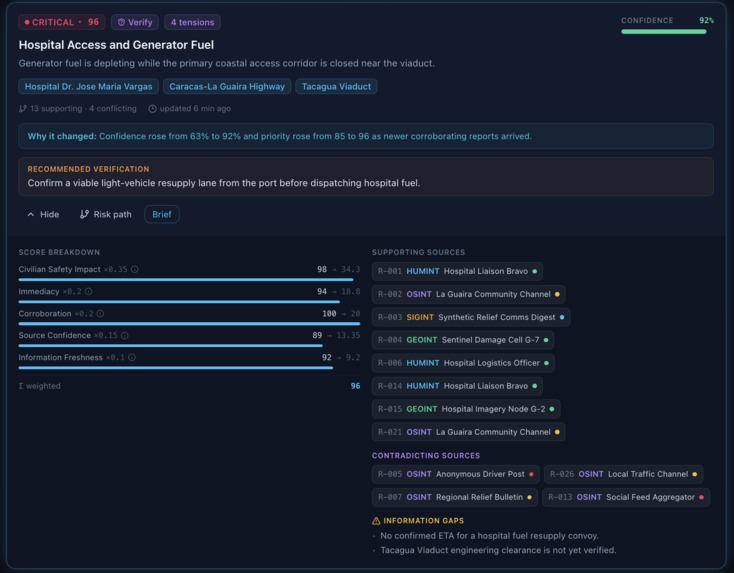
Task: Open source R-001 Hospital Liaison Bravo
Action: point(457,271)
